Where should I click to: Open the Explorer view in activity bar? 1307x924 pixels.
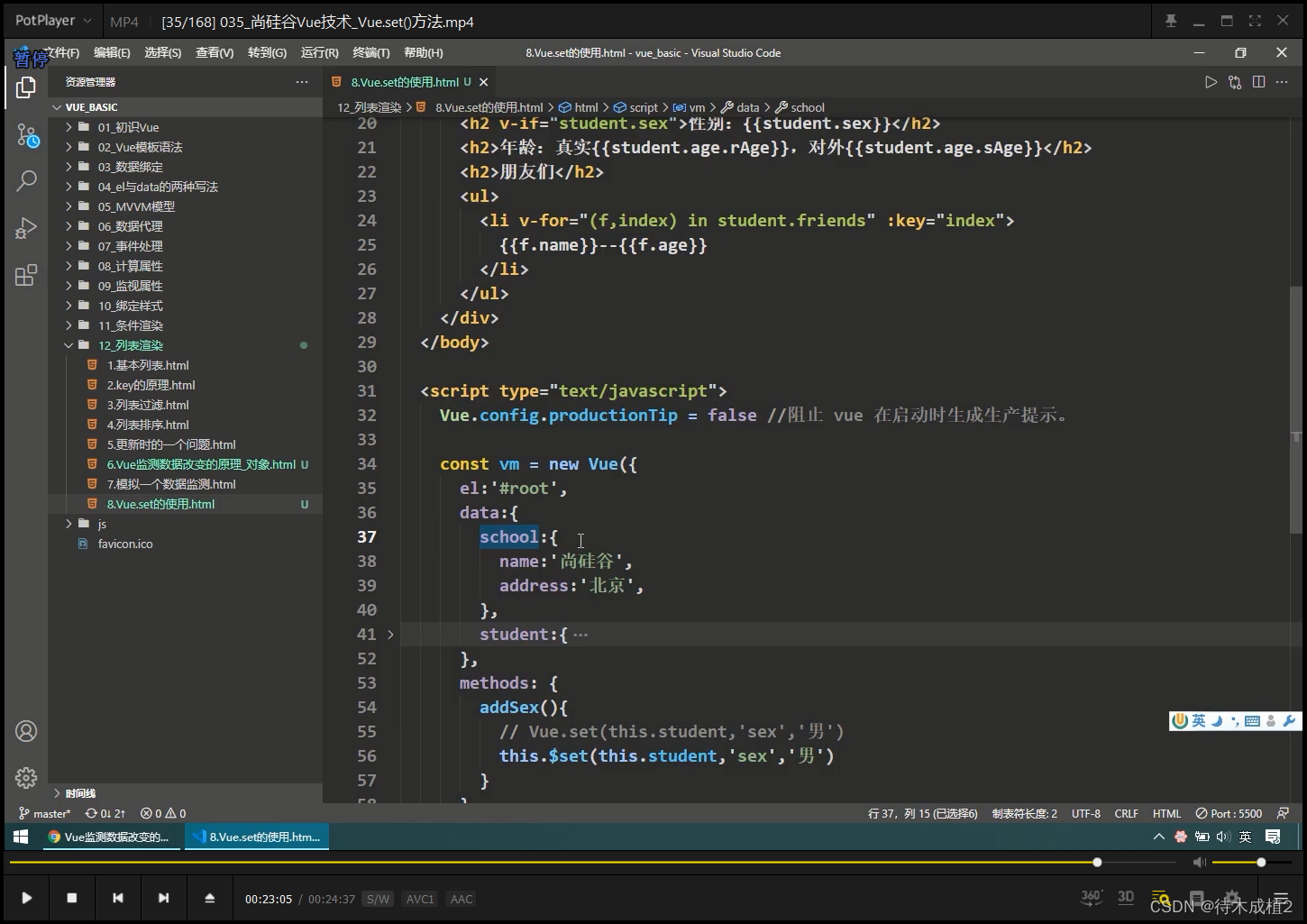[x=26, y=87]
